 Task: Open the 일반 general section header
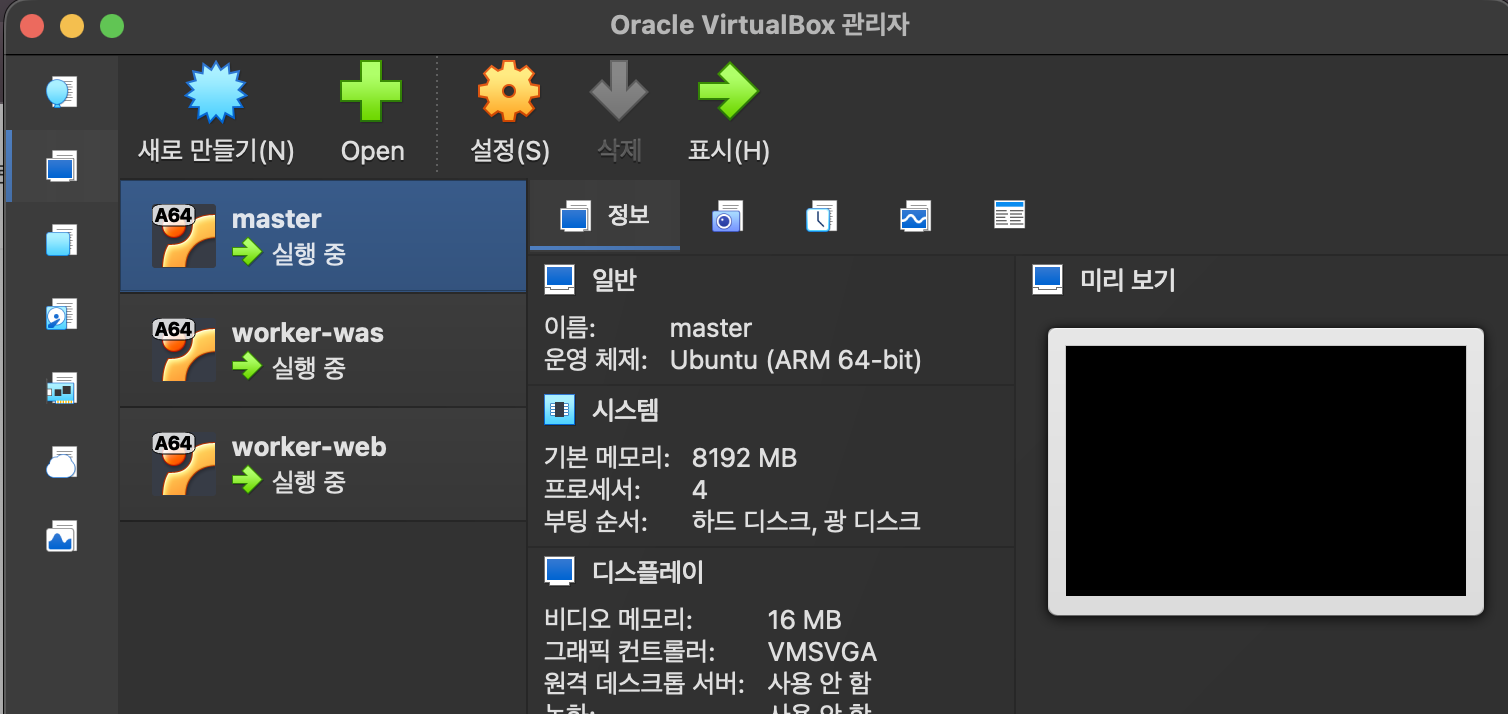click(614, 281)
